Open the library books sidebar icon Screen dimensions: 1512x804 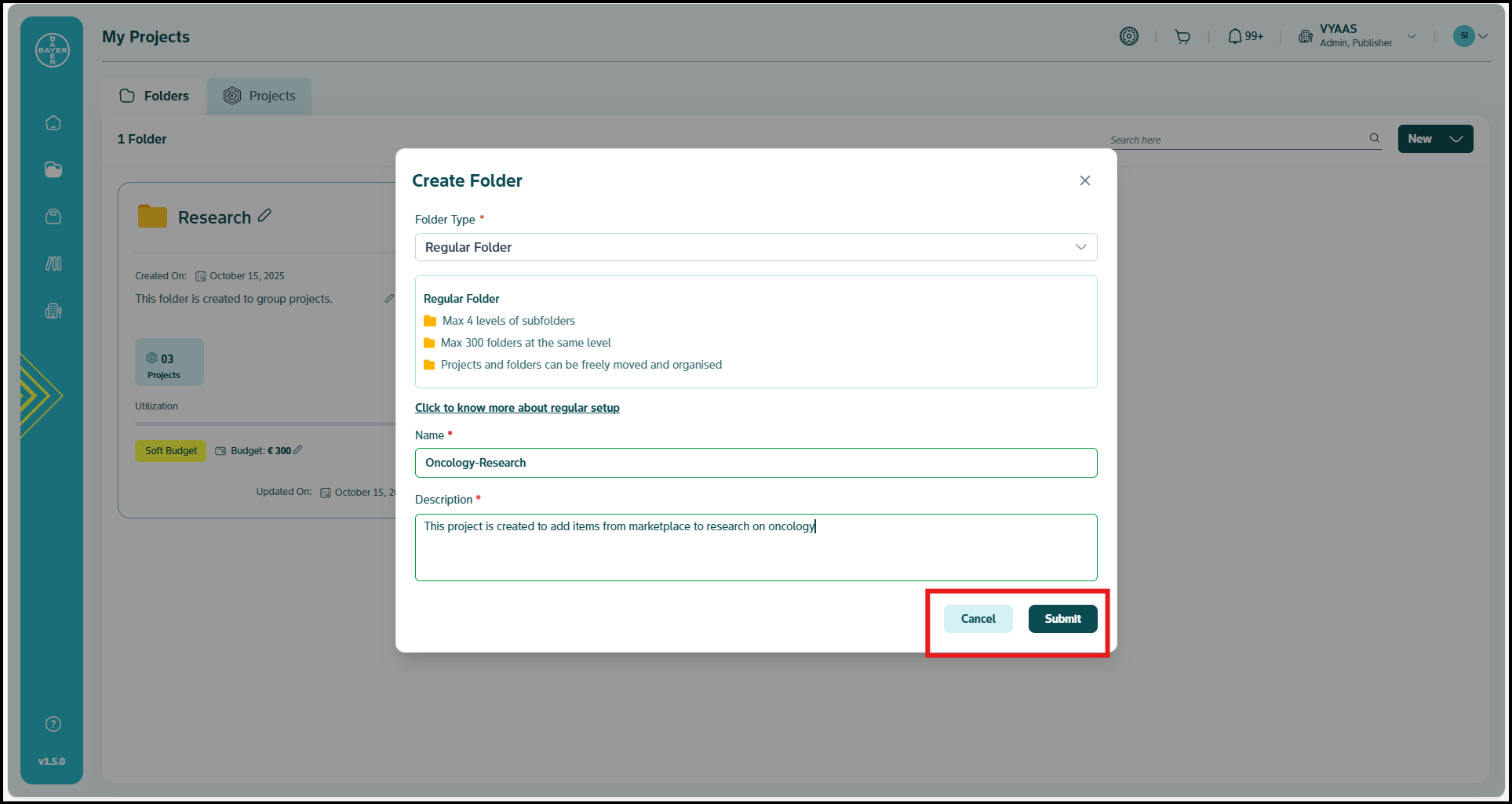pyautogui.click(x=53, y=264)
